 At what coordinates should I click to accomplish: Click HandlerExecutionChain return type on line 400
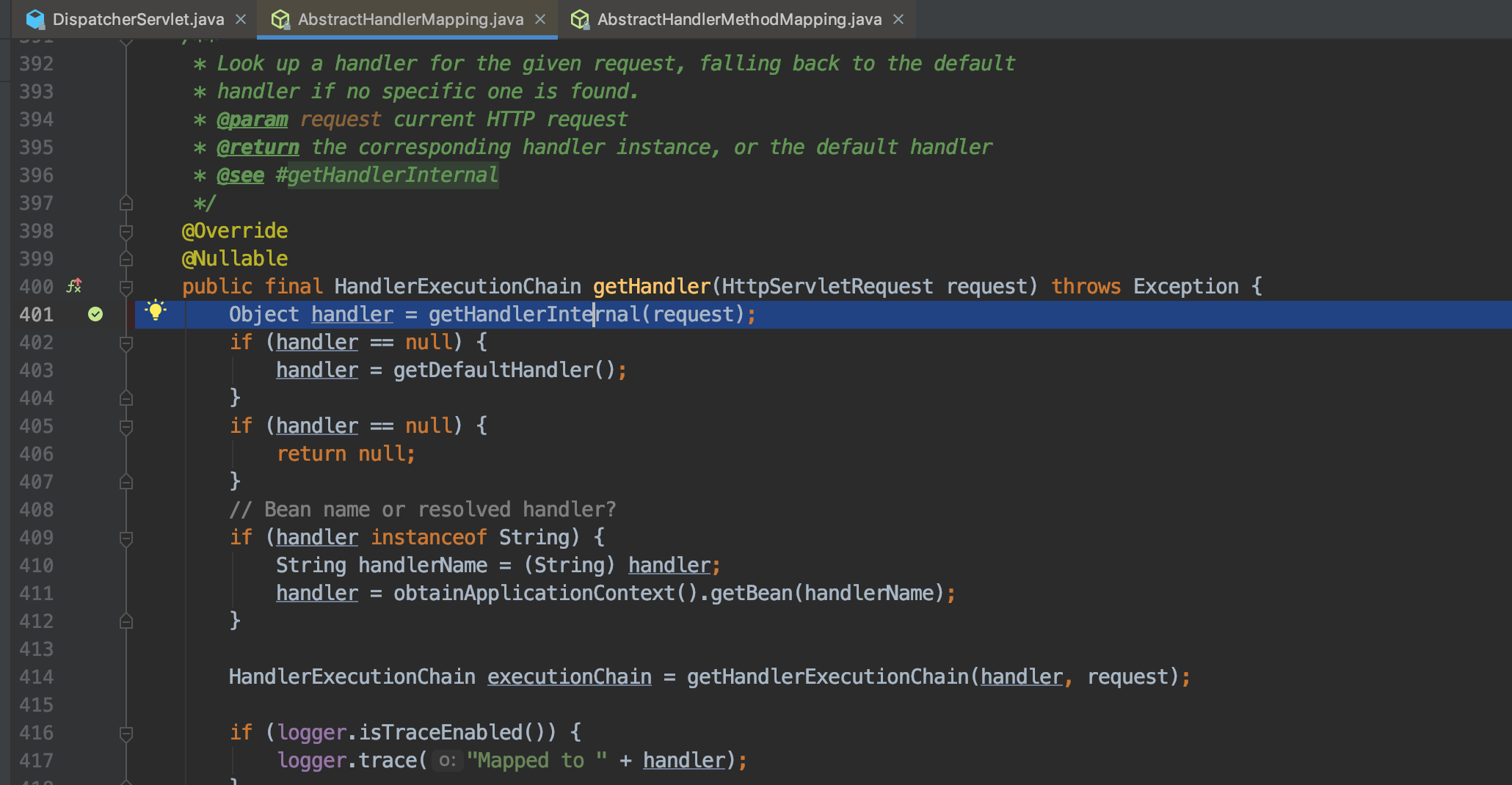457,286
